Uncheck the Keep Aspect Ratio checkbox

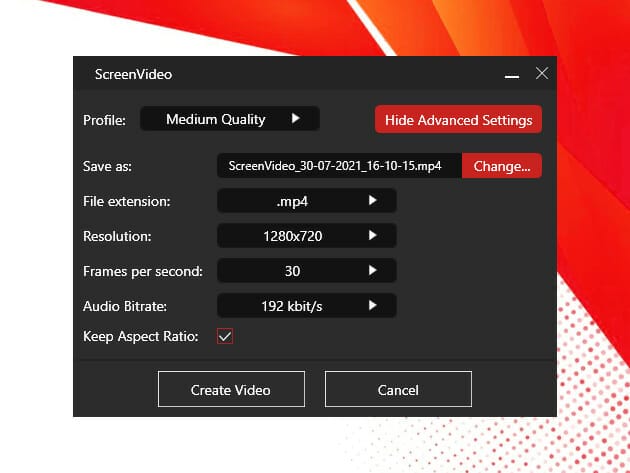click(x=225, y=337)
